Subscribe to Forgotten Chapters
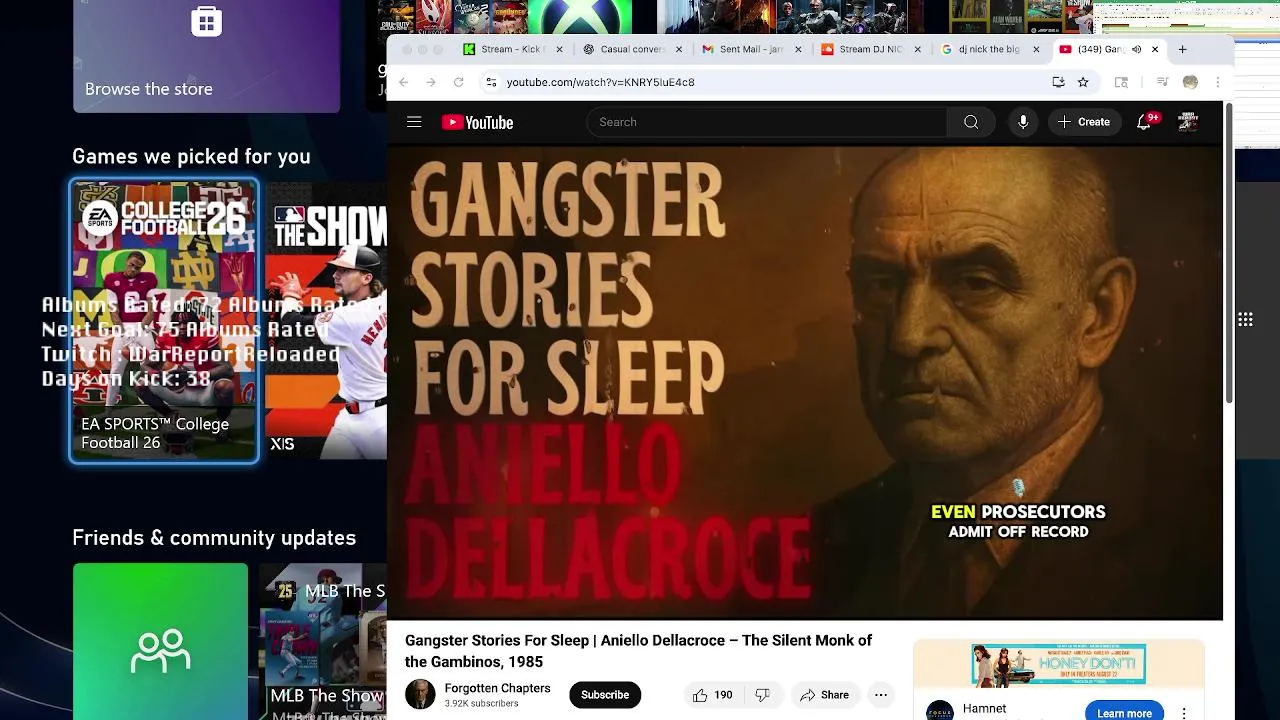Viewport: 1280px width, 720px height. (605, 695)
